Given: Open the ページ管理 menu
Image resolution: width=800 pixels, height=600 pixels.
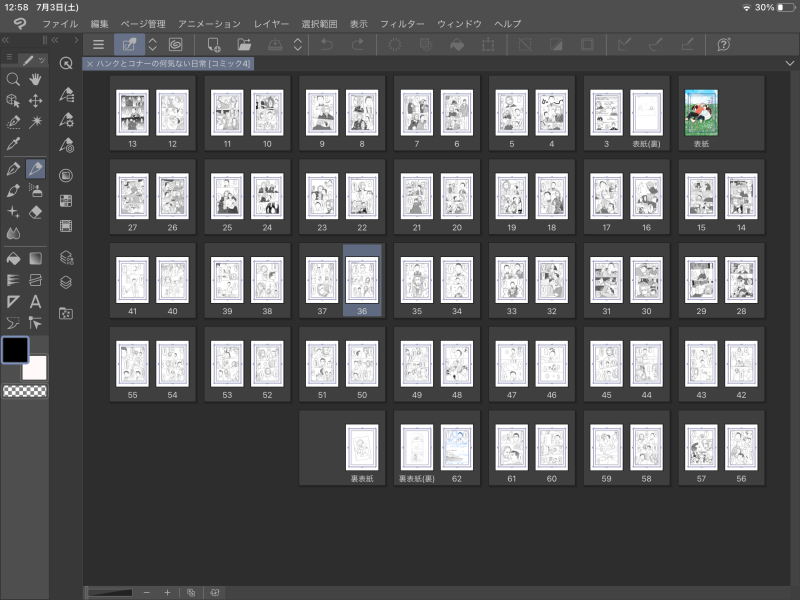Looking at the screenshot, I should [x=143, y=24].
